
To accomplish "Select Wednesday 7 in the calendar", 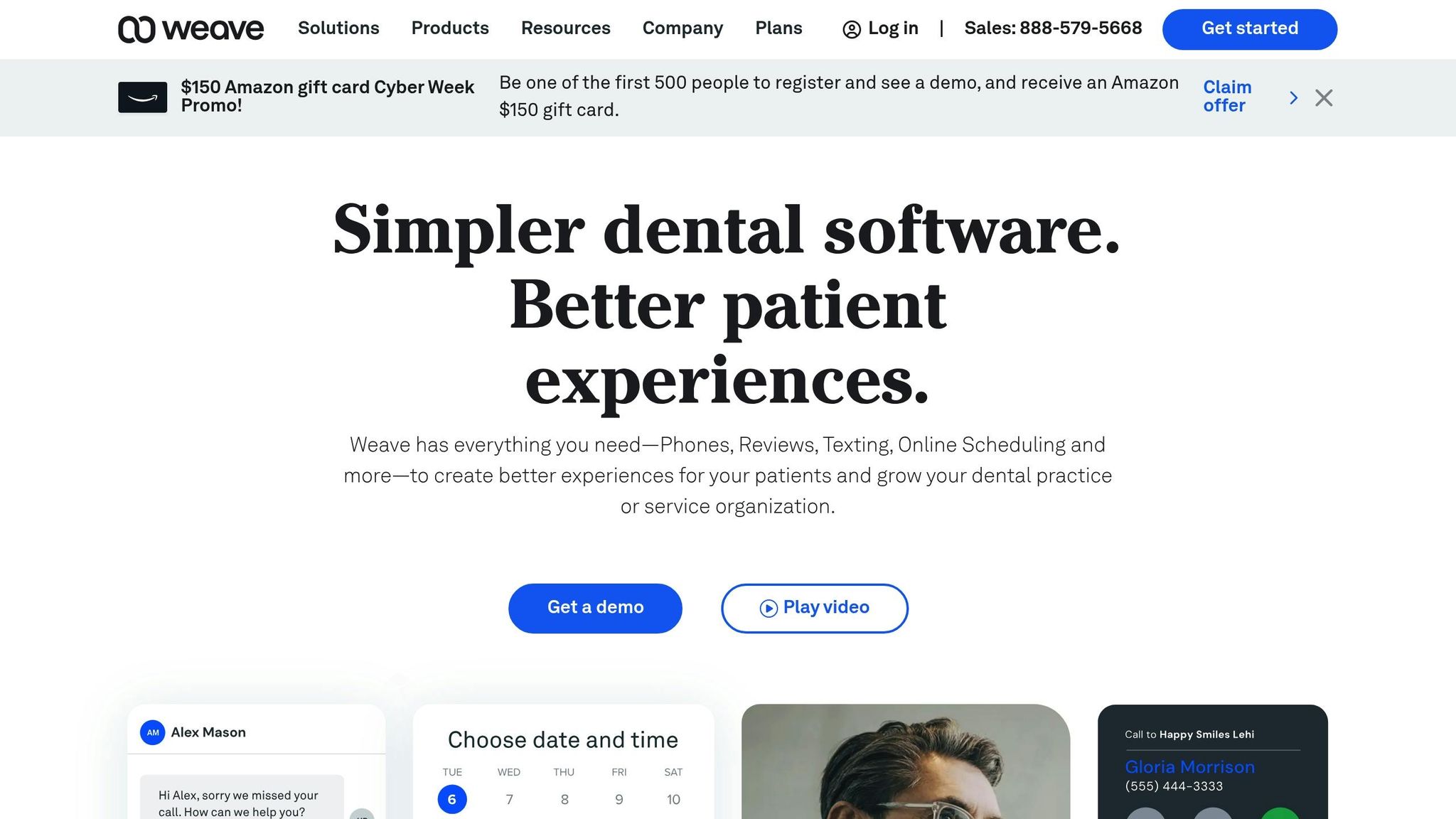I will [509, 799].
